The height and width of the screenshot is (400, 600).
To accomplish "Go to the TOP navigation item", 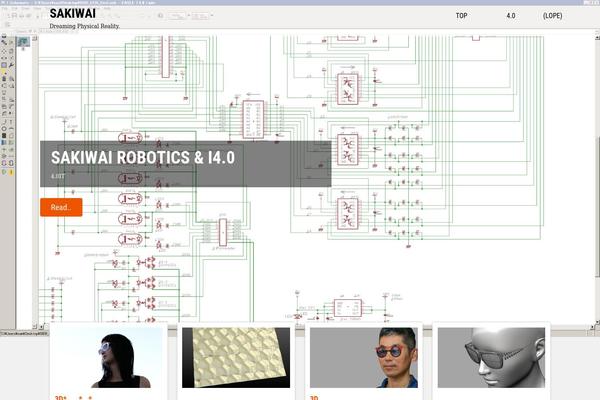I will coord(461,16).
